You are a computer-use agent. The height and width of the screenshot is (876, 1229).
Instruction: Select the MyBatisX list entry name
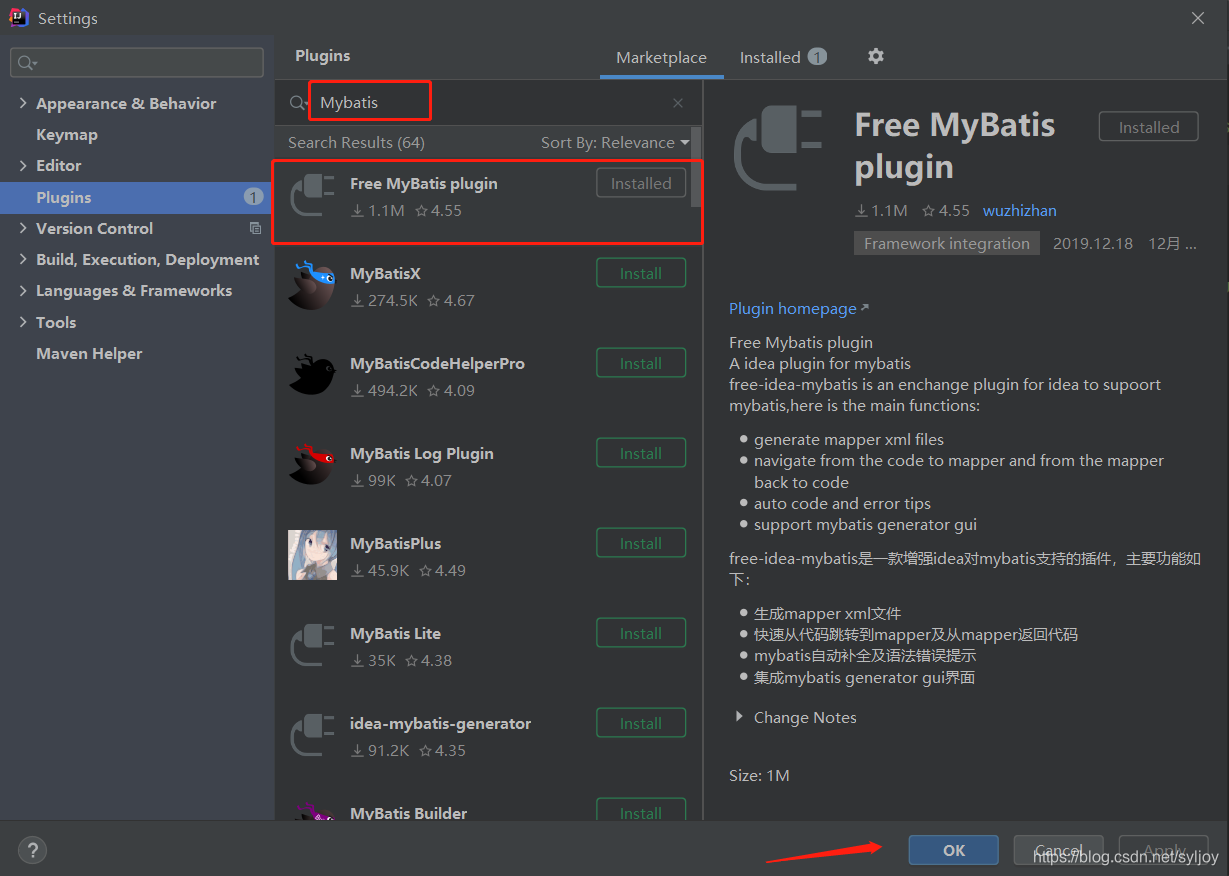[385, 273]
